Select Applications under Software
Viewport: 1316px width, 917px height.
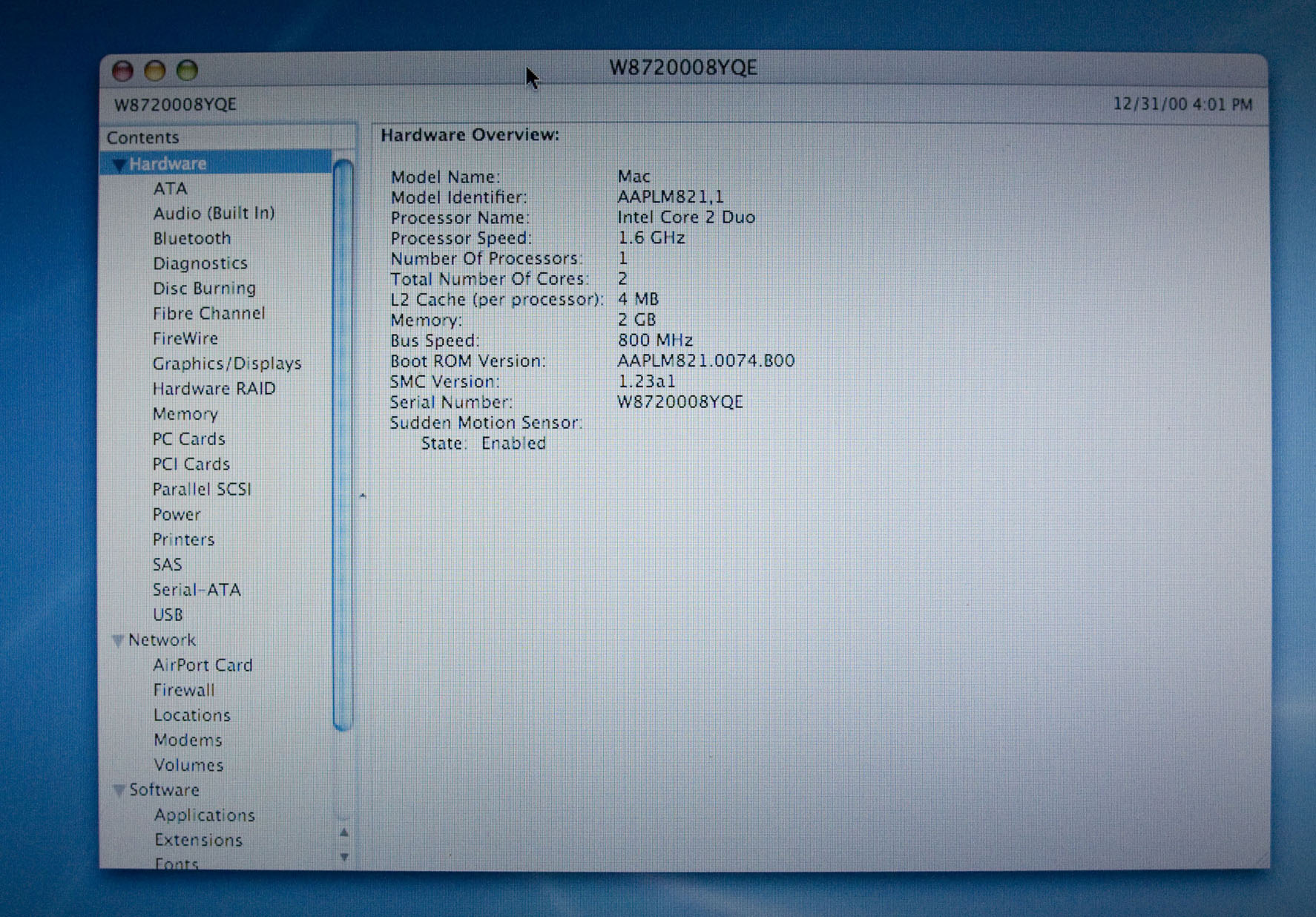(204, 815)
